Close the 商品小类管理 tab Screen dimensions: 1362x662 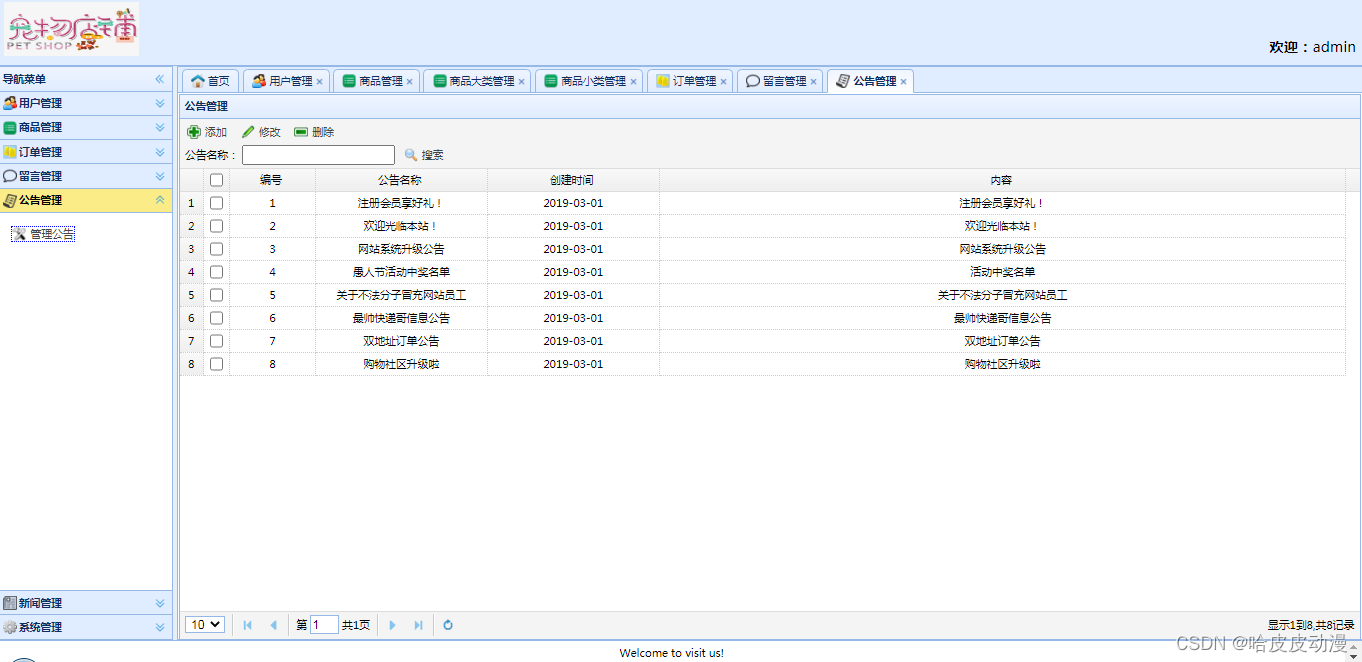coord(633,82)
